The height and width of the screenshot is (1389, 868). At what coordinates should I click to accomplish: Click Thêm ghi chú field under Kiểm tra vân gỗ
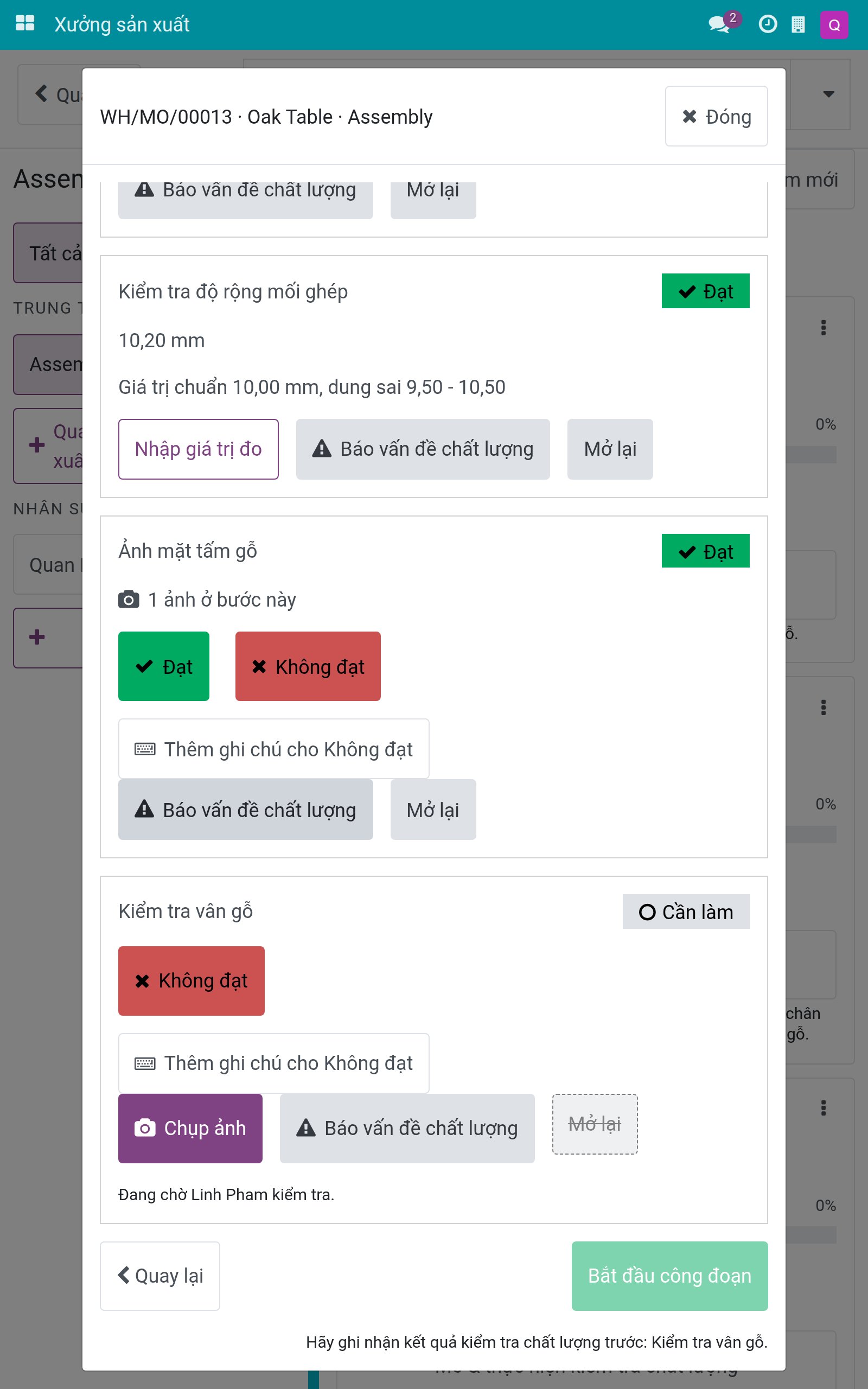(x=273, y=1063)
